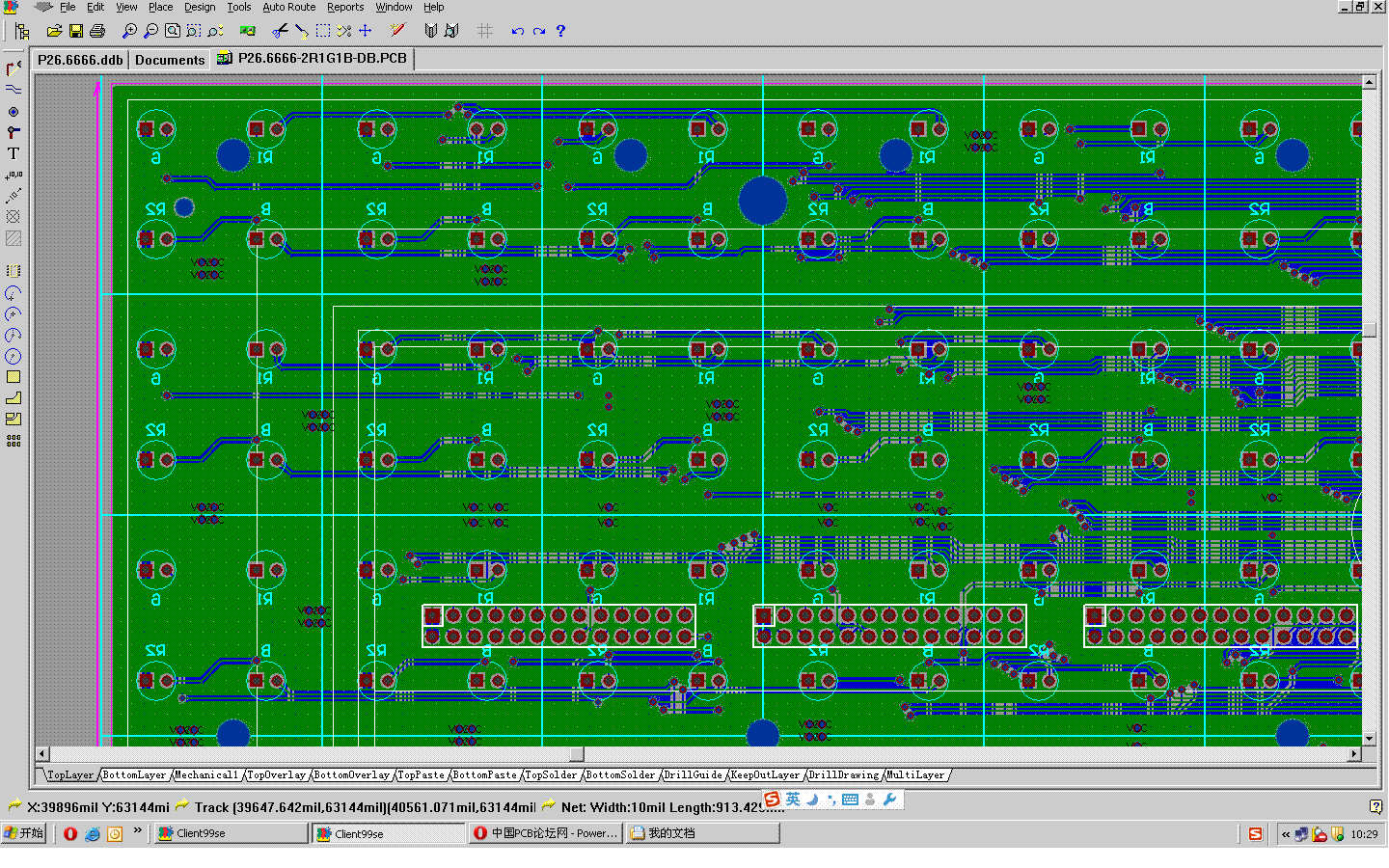Deselect all objects icon

pyautogui.click(x=344, y=31)
